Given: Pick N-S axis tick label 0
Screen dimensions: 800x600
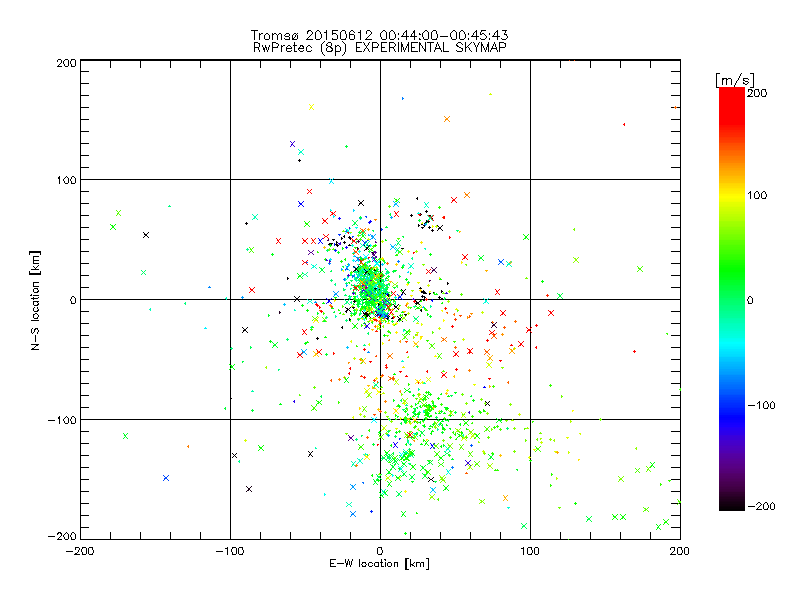Looking at the screenshot, I should point(73,300).
